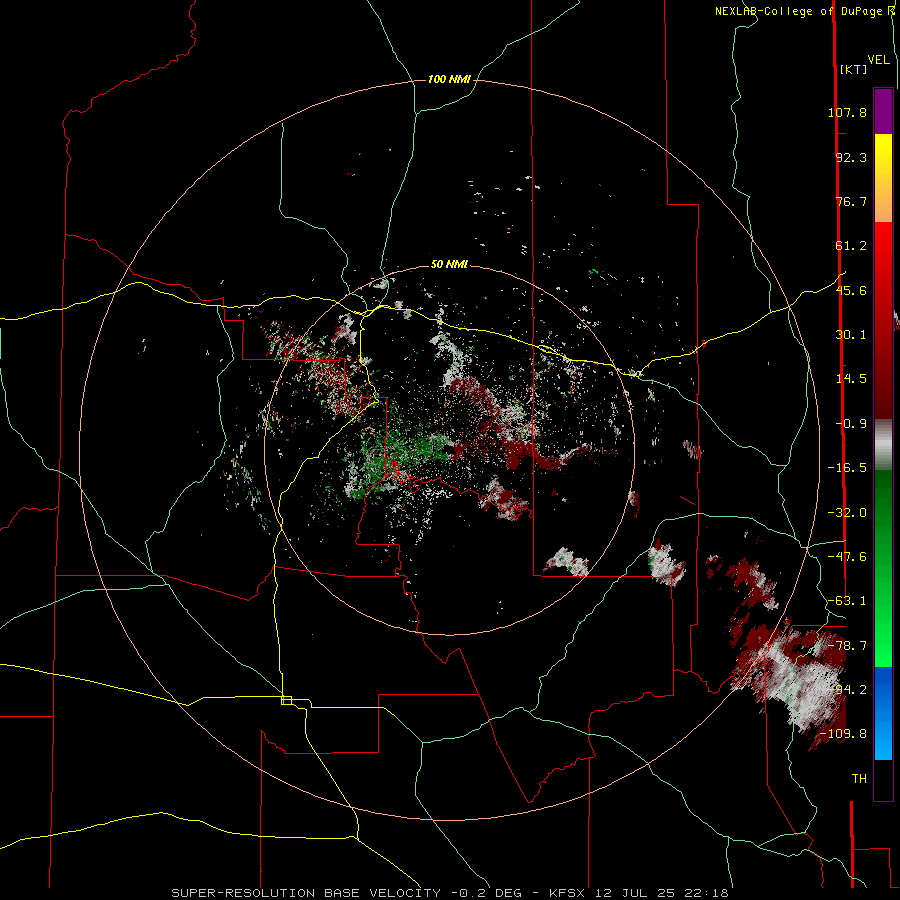Screen dimensions: 900x900
Task: Click the "22:18" time stamp
Action: pyautogui.click(x=708, y=893)
